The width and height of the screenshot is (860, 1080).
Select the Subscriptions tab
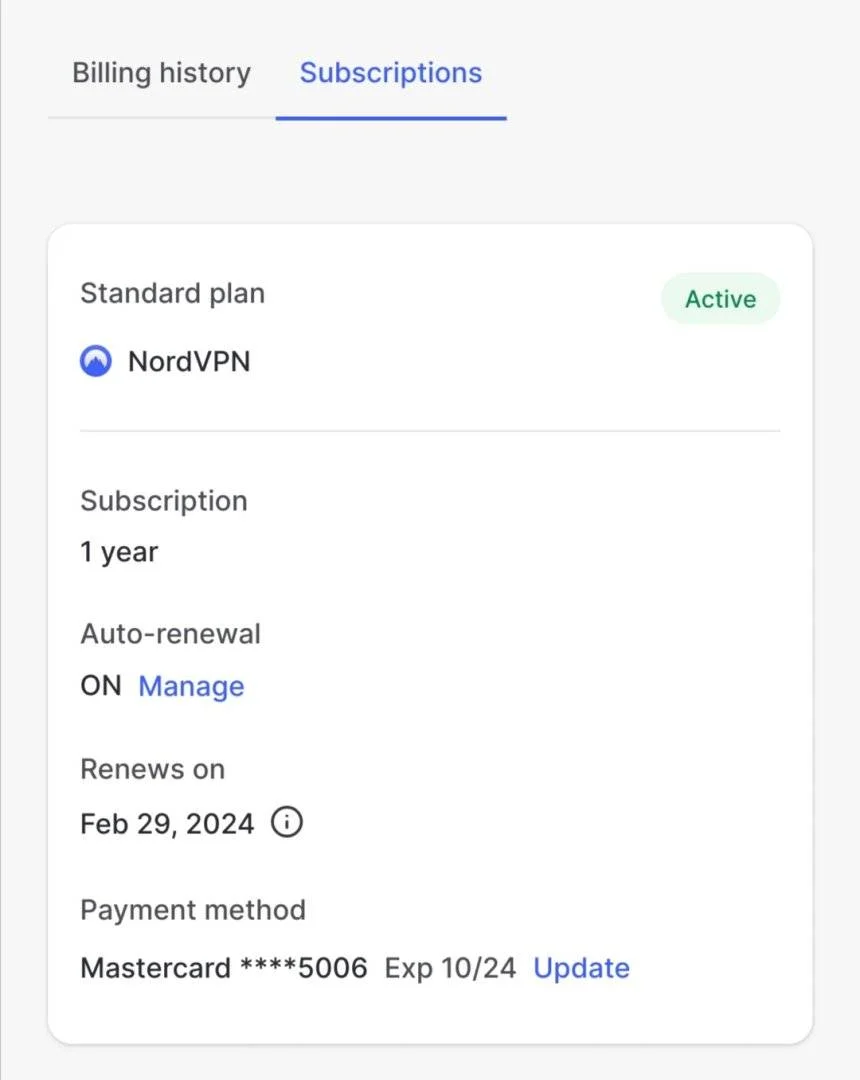390,73
